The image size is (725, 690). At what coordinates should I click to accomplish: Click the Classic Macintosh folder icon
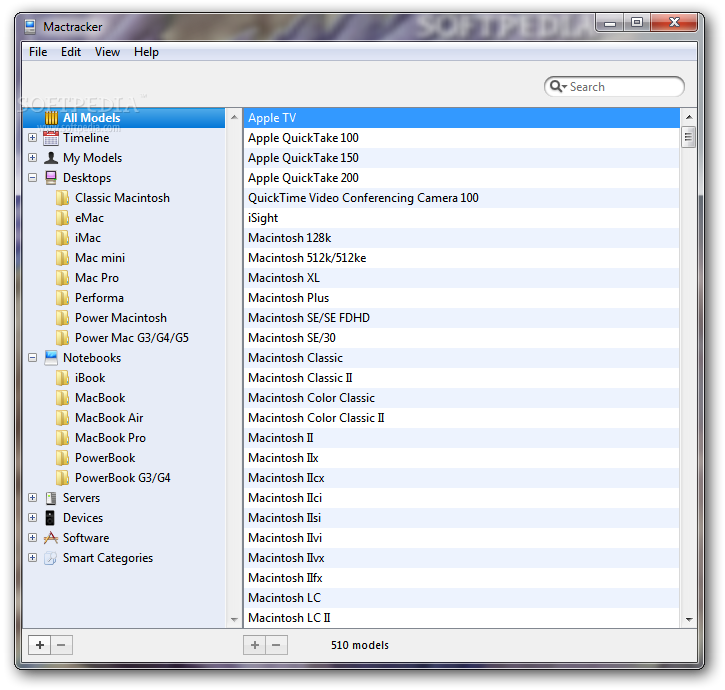(62, 198)
